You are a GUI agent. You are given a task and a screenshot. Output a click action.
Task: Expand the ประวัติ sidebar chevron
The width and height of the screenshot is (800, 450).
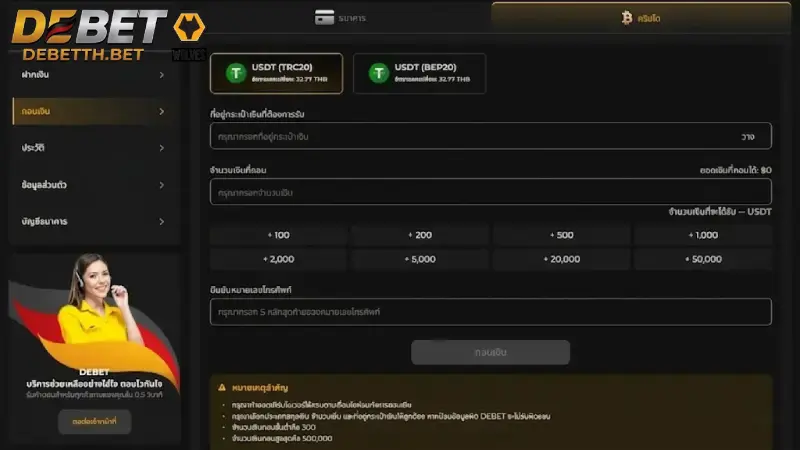pos(161,148)
